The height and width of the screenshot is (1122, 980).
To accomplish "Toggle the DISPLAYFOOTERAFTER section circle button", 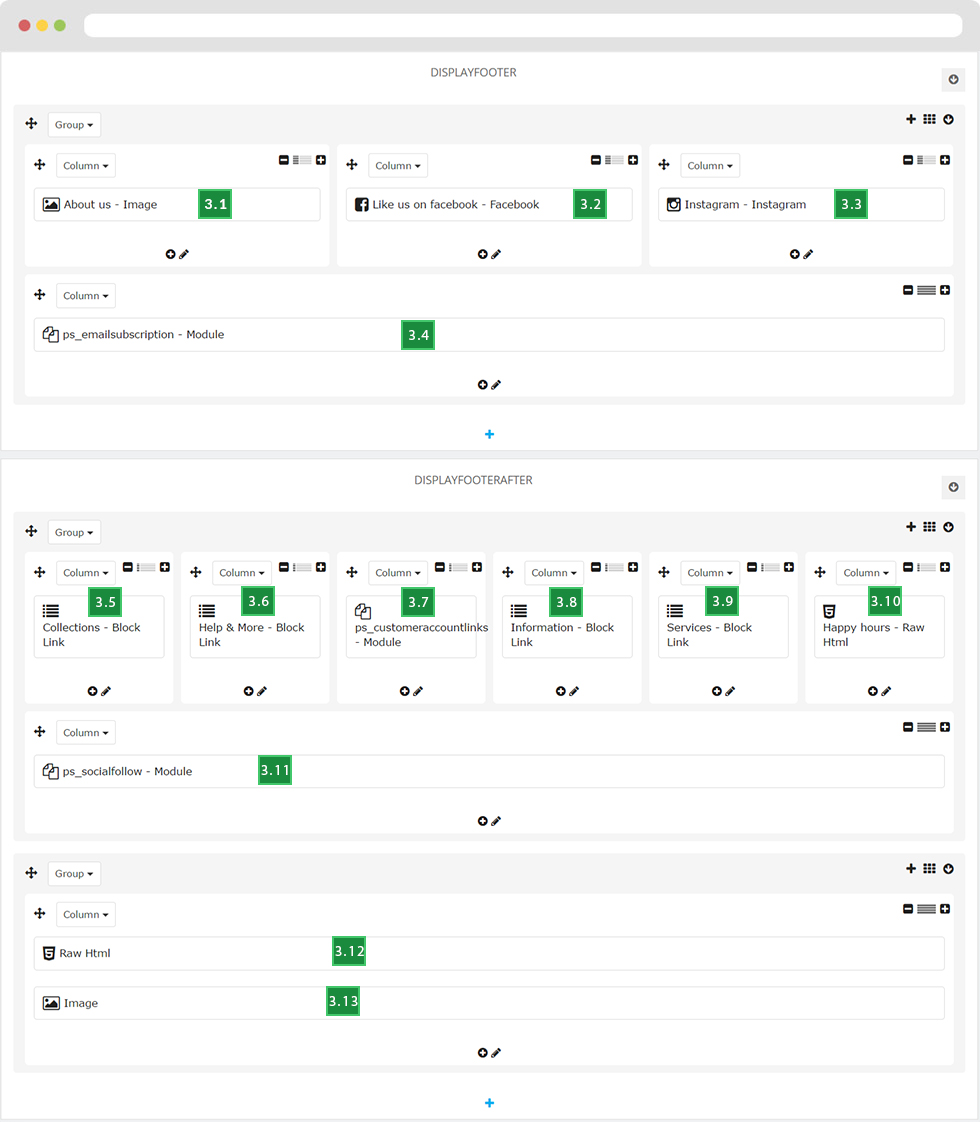I will tap(954, 487).
